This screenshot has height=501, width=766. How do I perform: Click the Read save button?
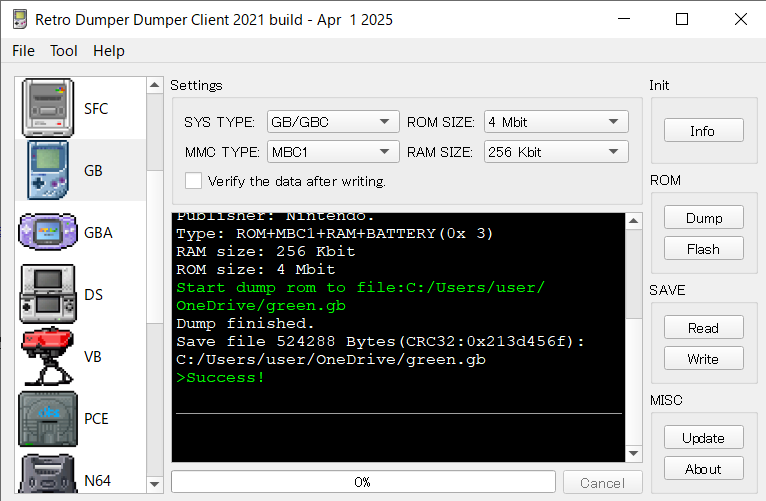click(703, 327)
